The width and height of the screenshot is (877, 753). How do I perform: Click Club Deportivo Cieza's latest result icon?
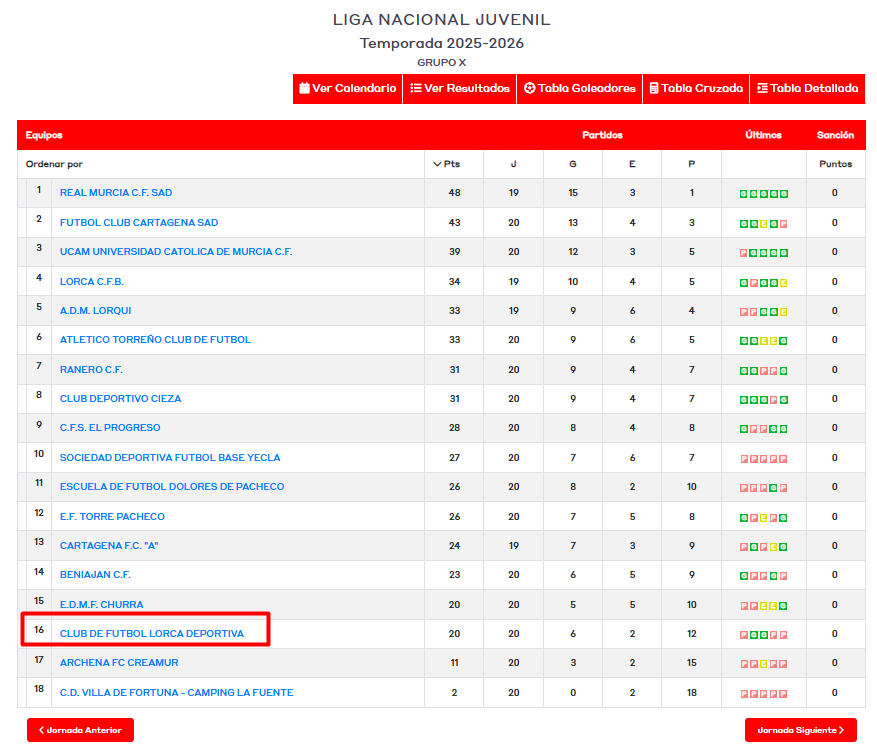coord(784,400)
